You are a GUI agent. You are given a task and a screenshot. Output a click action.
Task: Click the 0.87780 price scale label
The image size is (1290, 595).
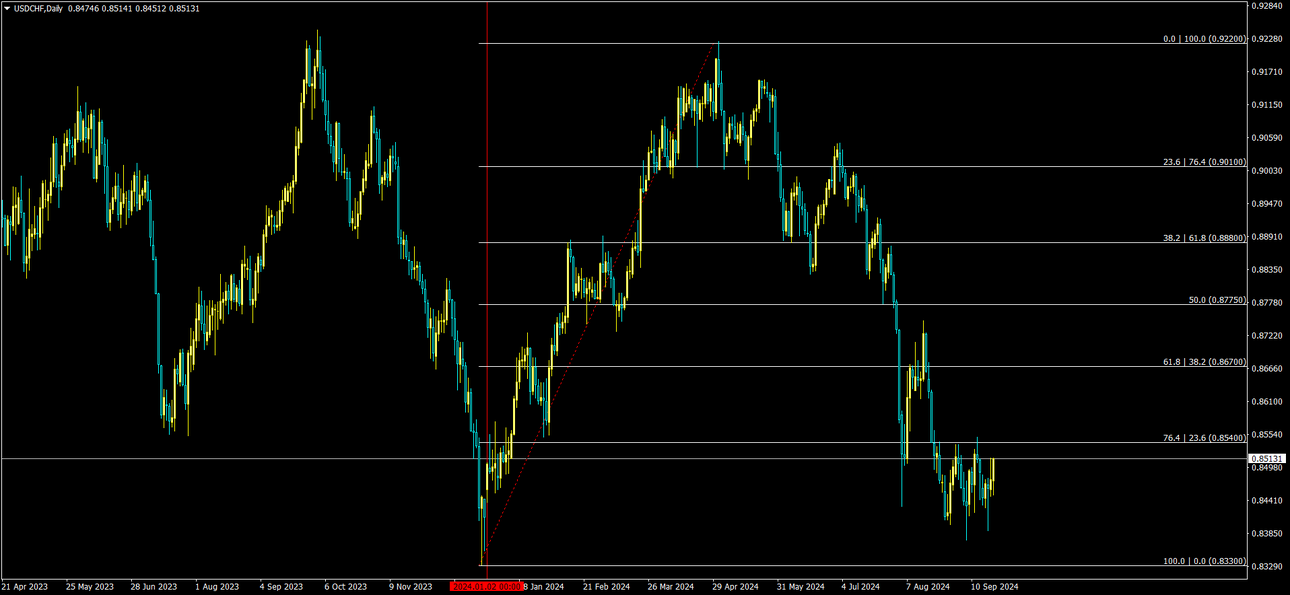point(1266,302)
